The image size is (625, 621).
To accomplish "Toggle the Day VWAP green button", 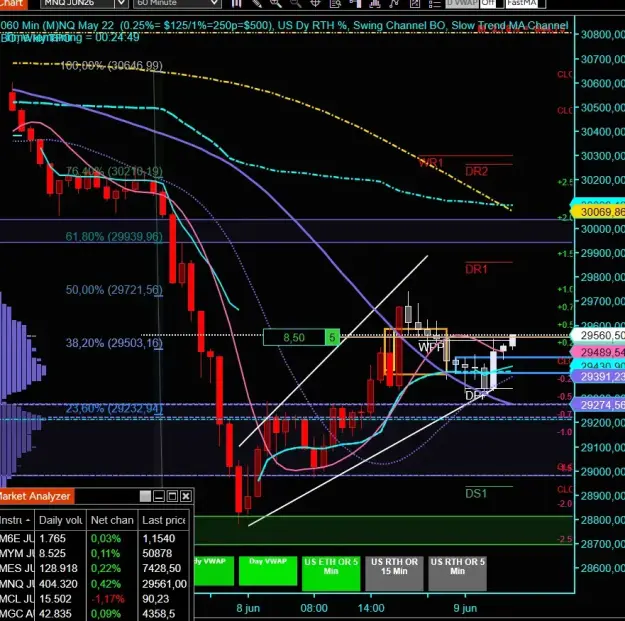I will coord(268,570).
